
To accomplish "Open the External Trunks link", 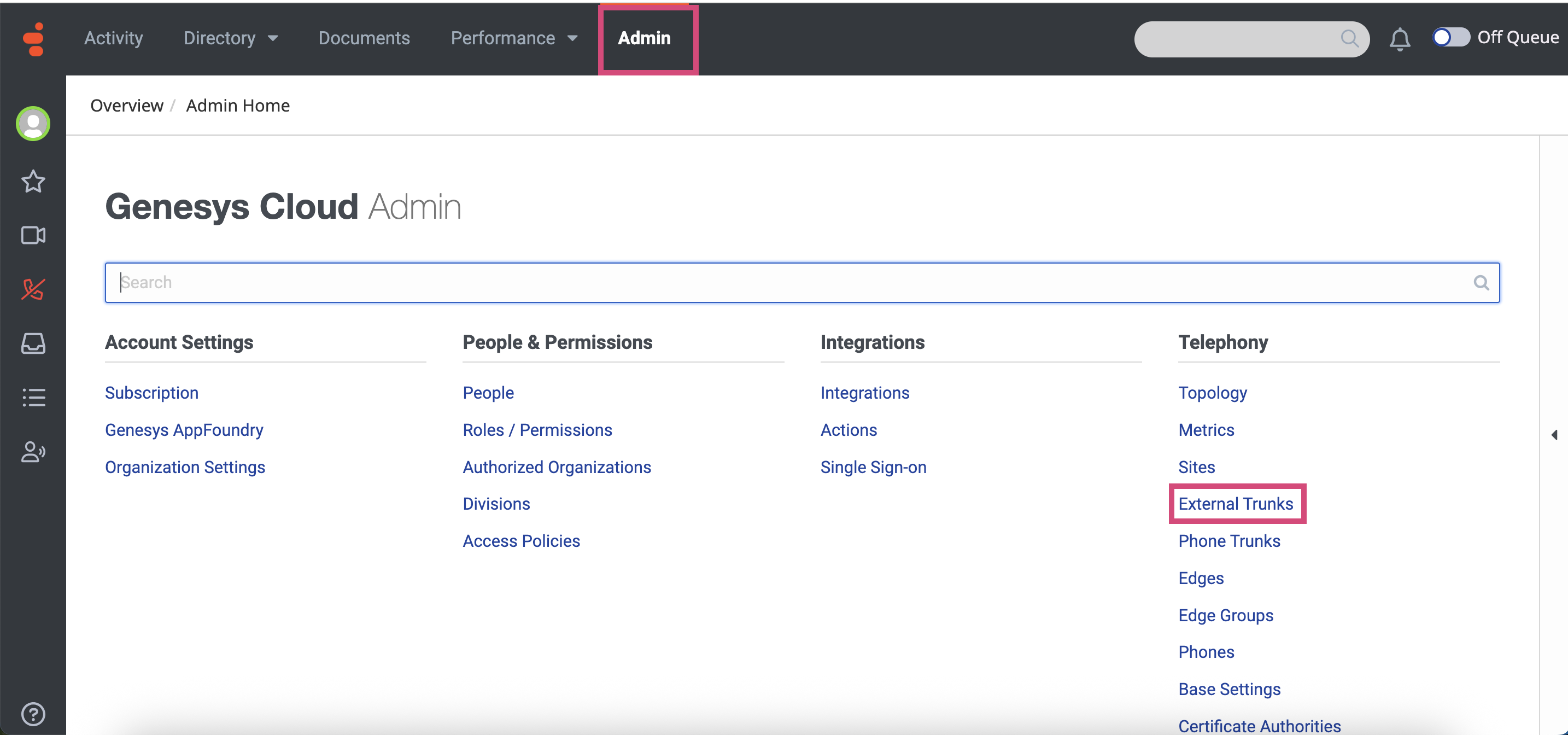I will click(x=1235, y=504).
